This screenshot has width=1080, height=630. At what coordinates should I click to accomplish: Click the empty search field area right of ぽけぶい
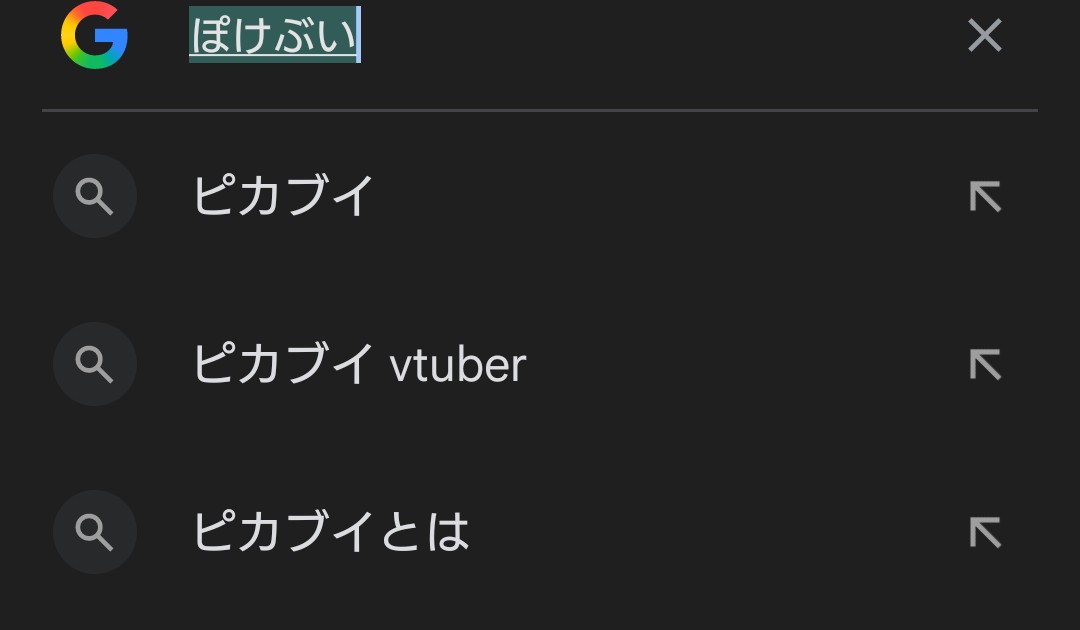pyautogui.click(x=650, y=36)
